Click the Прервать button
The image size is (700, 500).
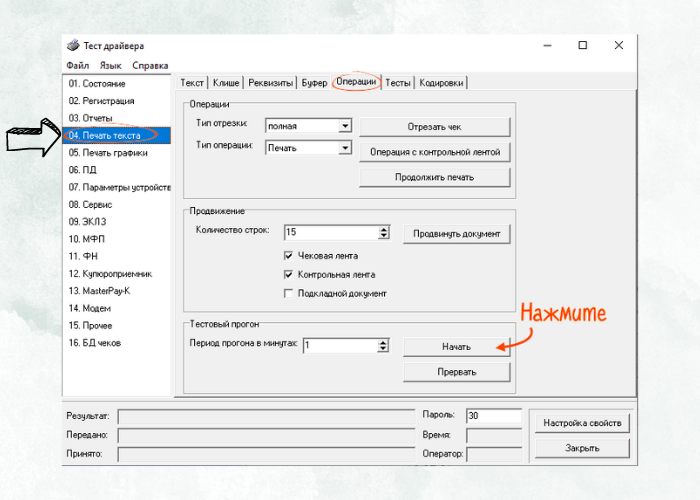[456, 372]
